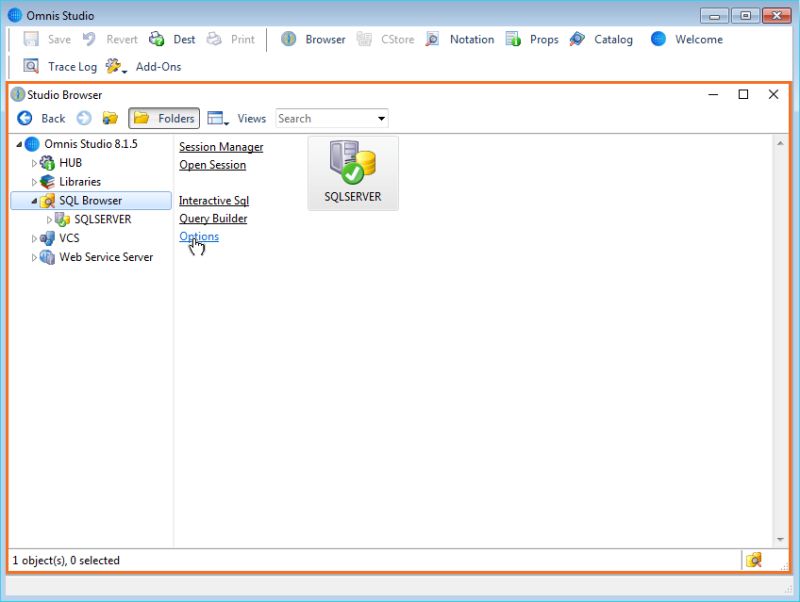The height and width of the screenshot is (602, 800).
Task: Click the Views label
Action: [252, 118]
